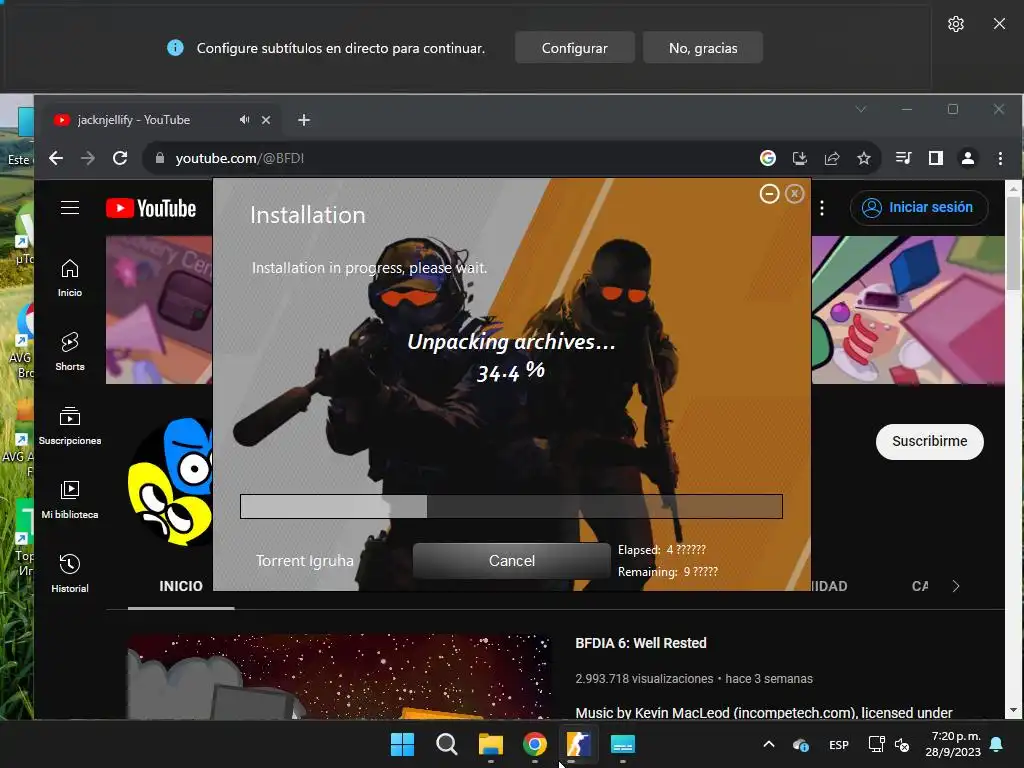Open OneDrive tray icon

point(801,744)
